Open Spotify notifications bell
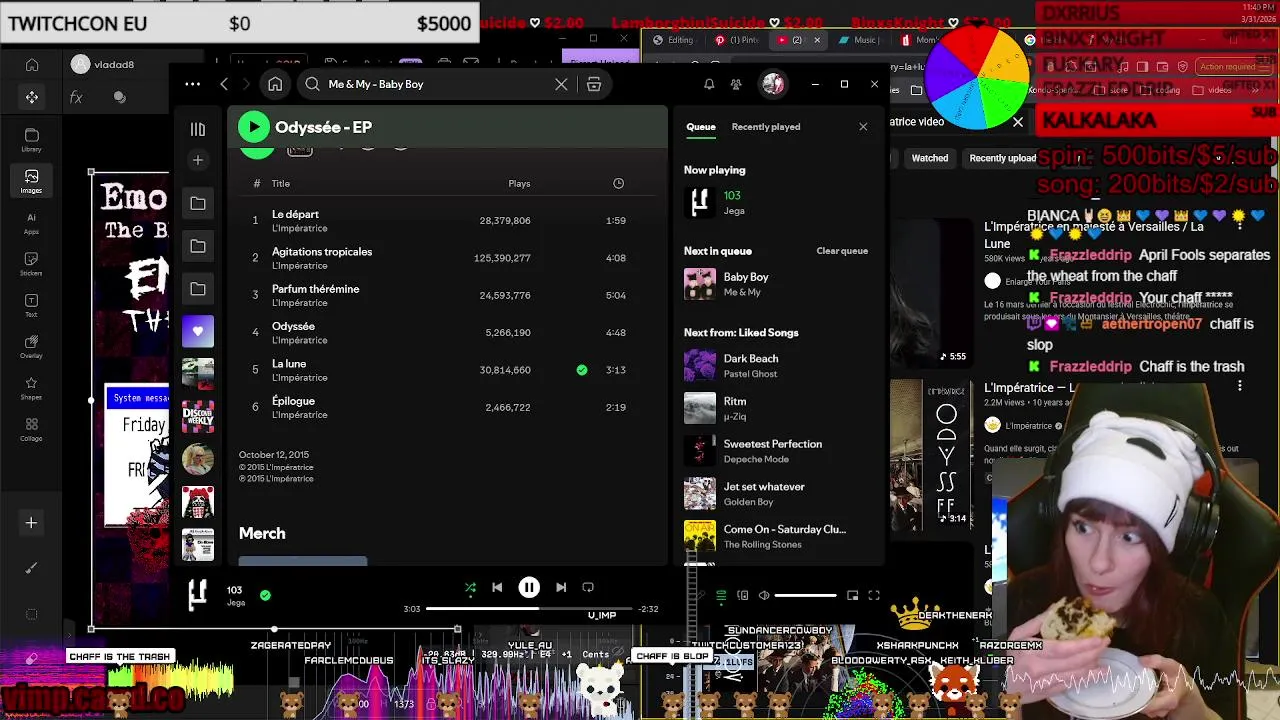 click(x=709, y=84)
